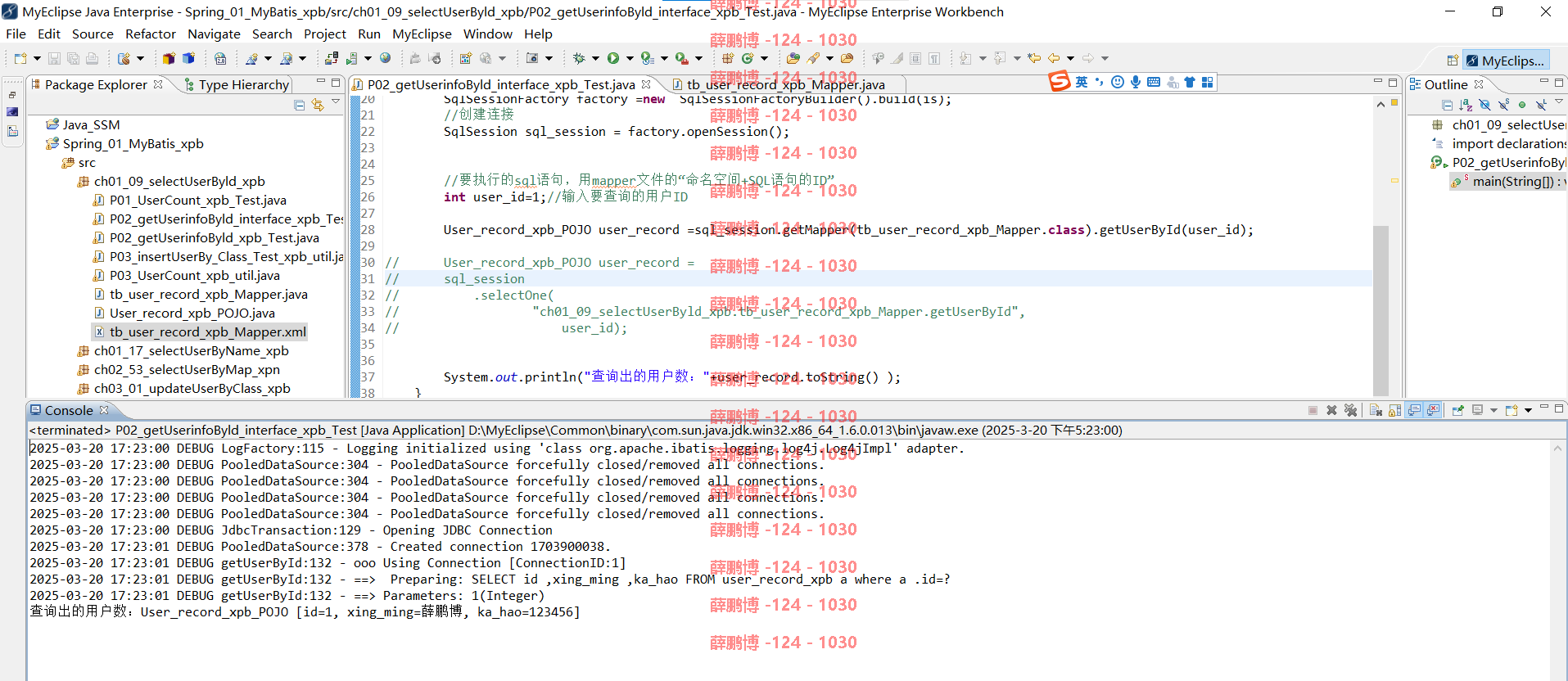Image resolution: width=1568 pixels, height=681 pixels.
Task: Toggle Hide Non-Public Members in Outline
Action: click(1522, 105)
